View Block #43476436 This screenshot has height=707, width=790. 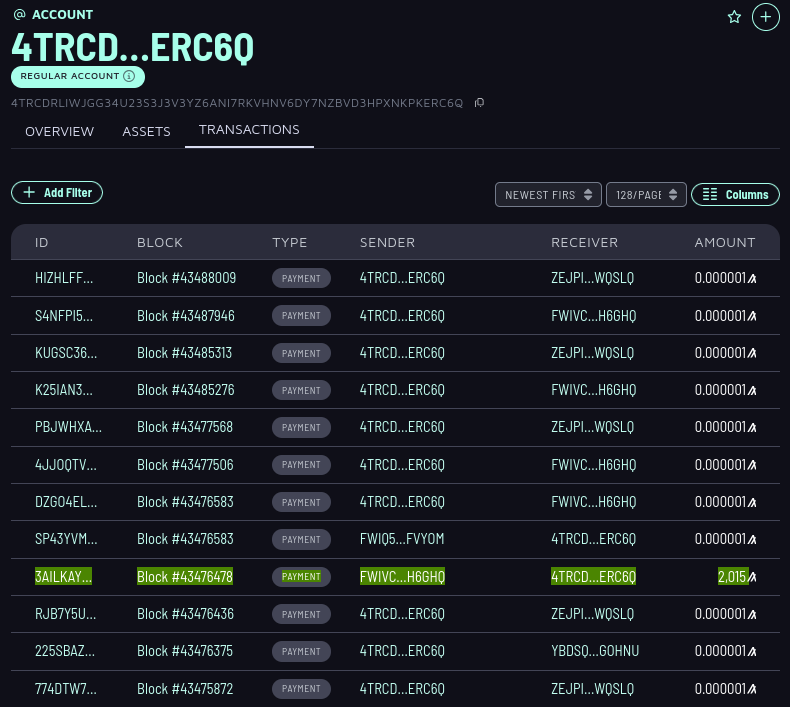[x=185, y=614]
